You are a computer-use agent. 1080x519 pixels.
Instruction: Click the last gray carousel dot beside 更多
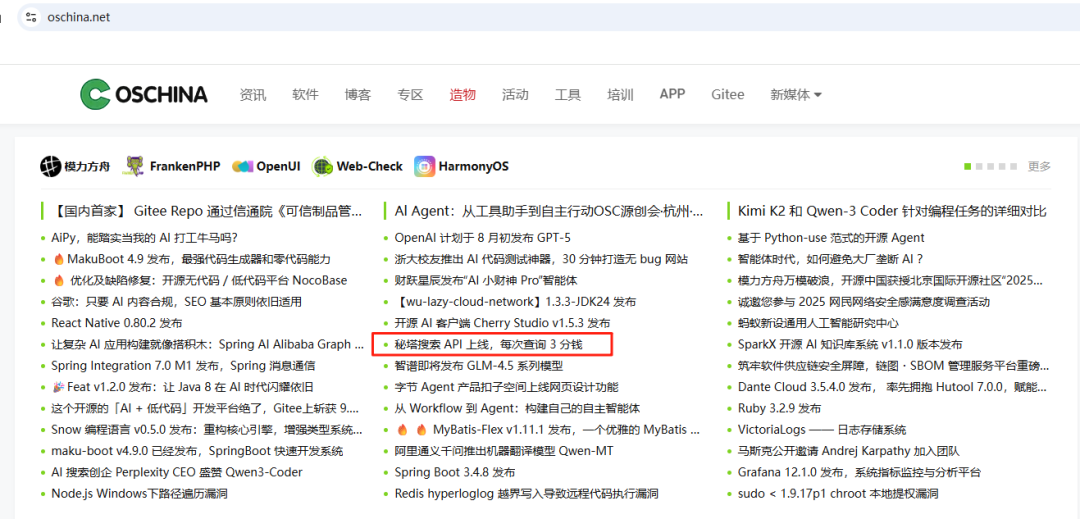pos(1013,167)
